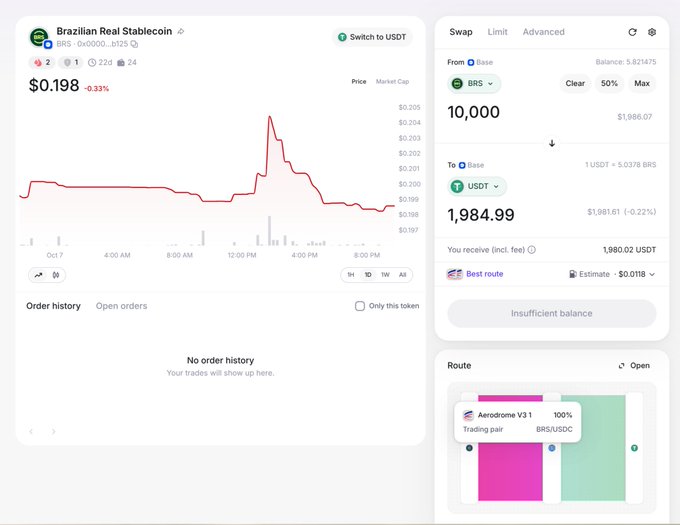Open the USDT token selector dropdown
This screenshot has width=680, height=525.
click(477, 186)
